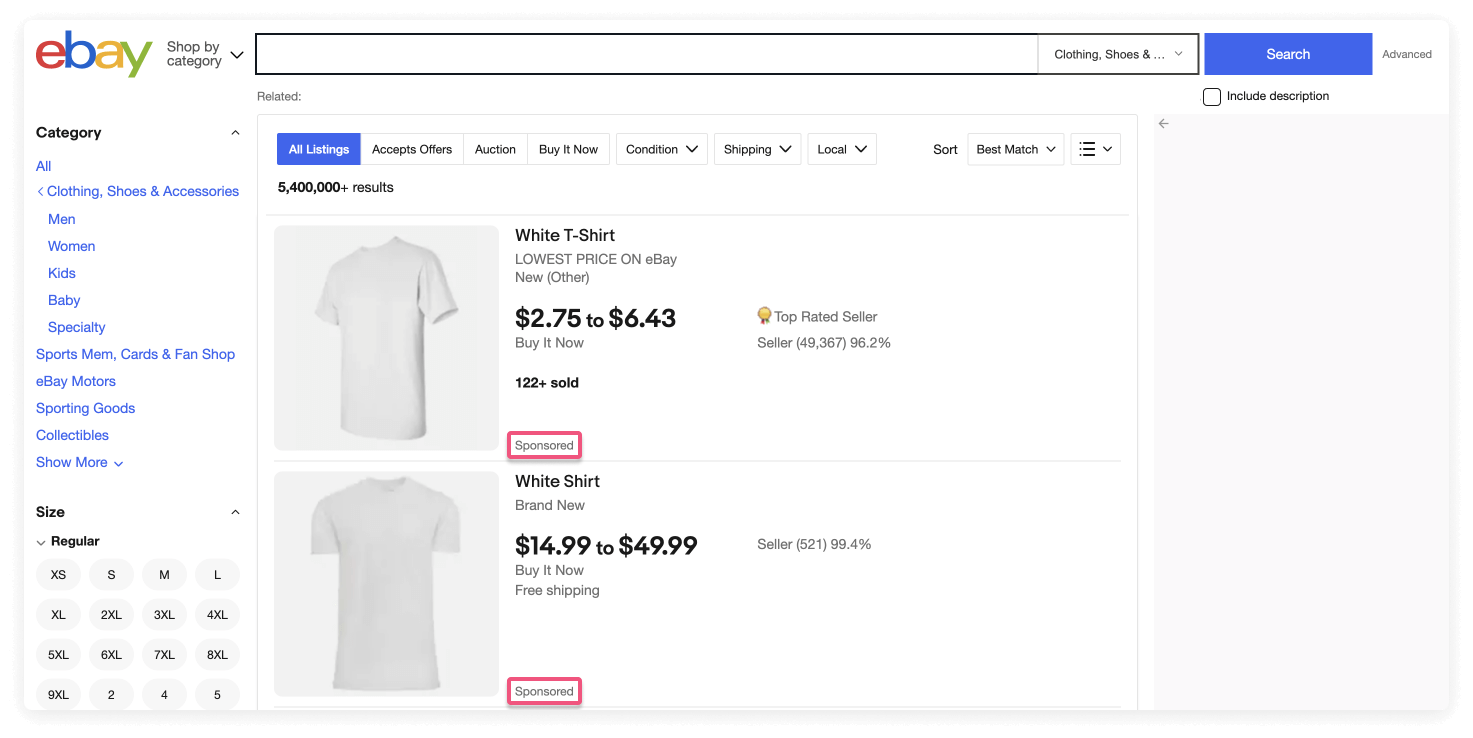Collapse the Size section chevron
The height and width of the screenshot is (738, 1473).
coord(235,511)
